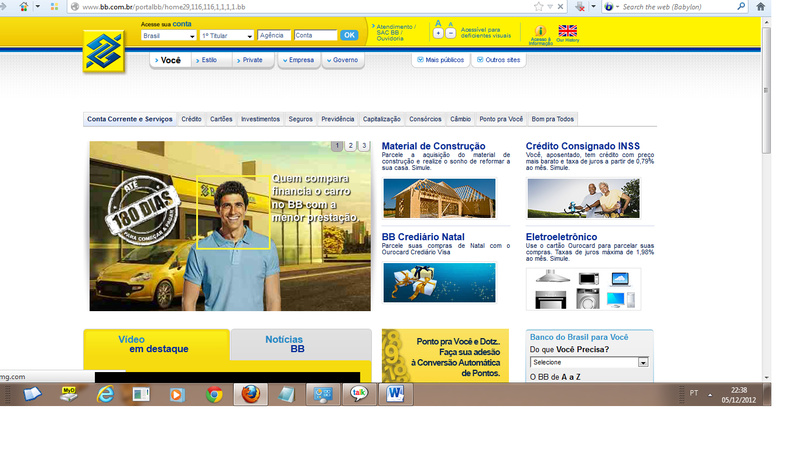
Task: Click the Ponto pra Você e Dotz banner
Action: [x=445, y=356]
